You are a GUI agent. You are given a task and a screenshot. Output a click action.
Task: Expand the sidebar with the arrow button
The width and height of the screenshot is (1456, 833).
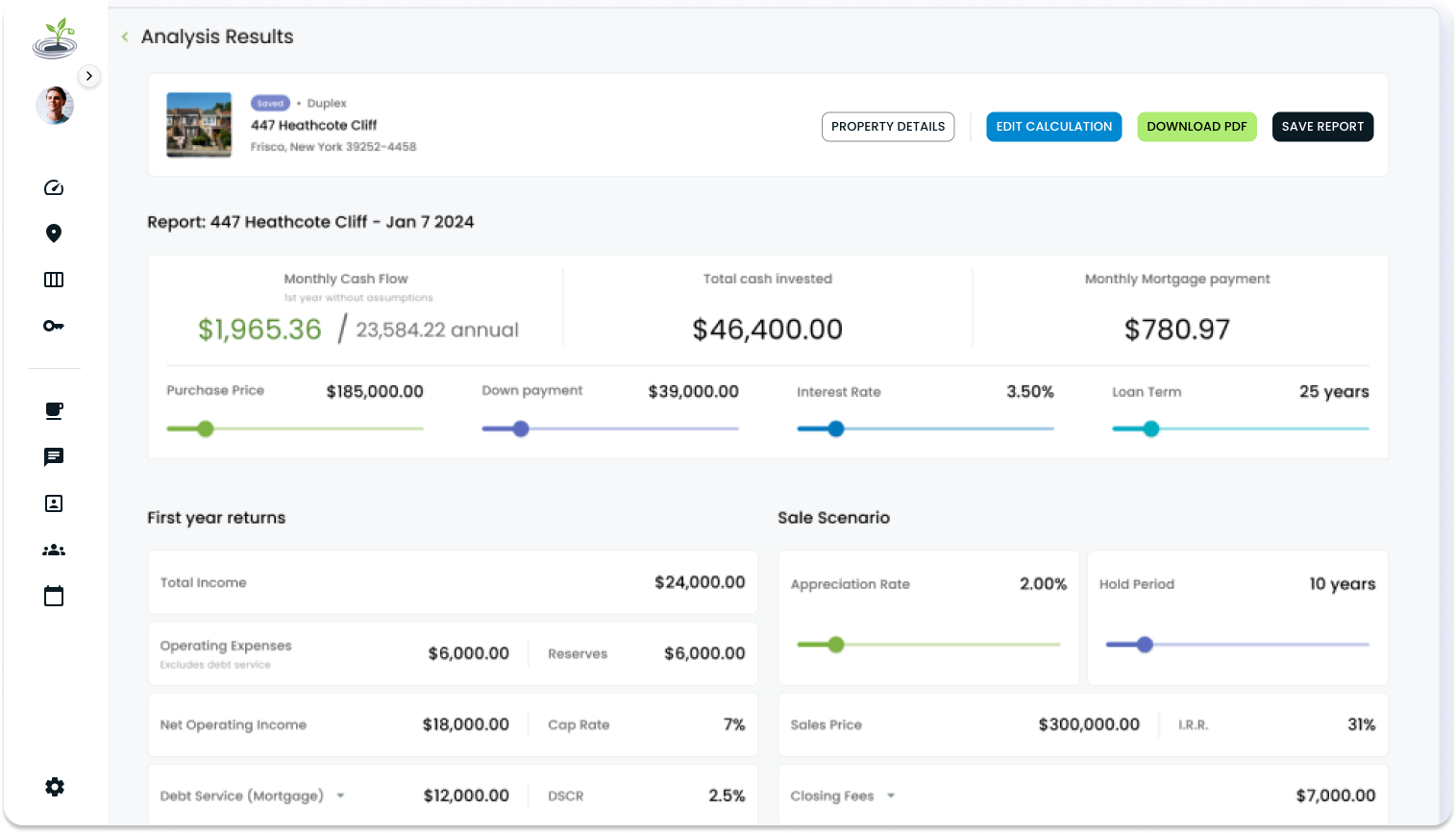tap(89, 75)
